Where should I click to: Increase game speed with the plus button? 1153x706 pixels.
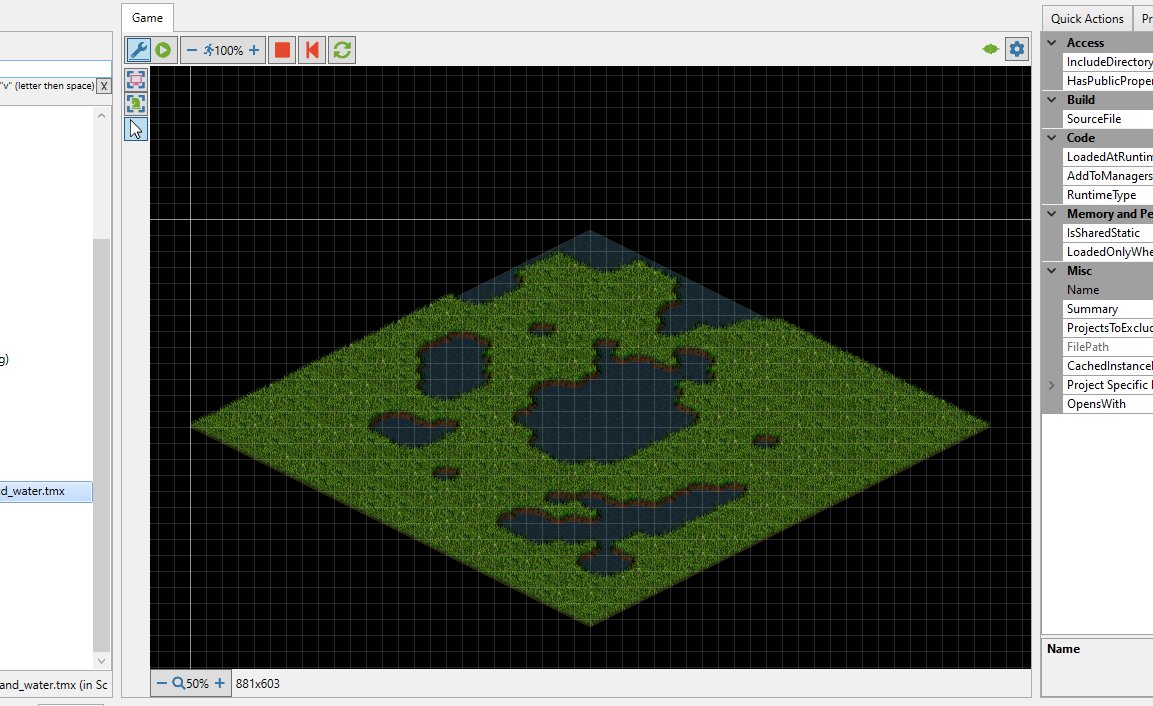click(x=254, y=50)
